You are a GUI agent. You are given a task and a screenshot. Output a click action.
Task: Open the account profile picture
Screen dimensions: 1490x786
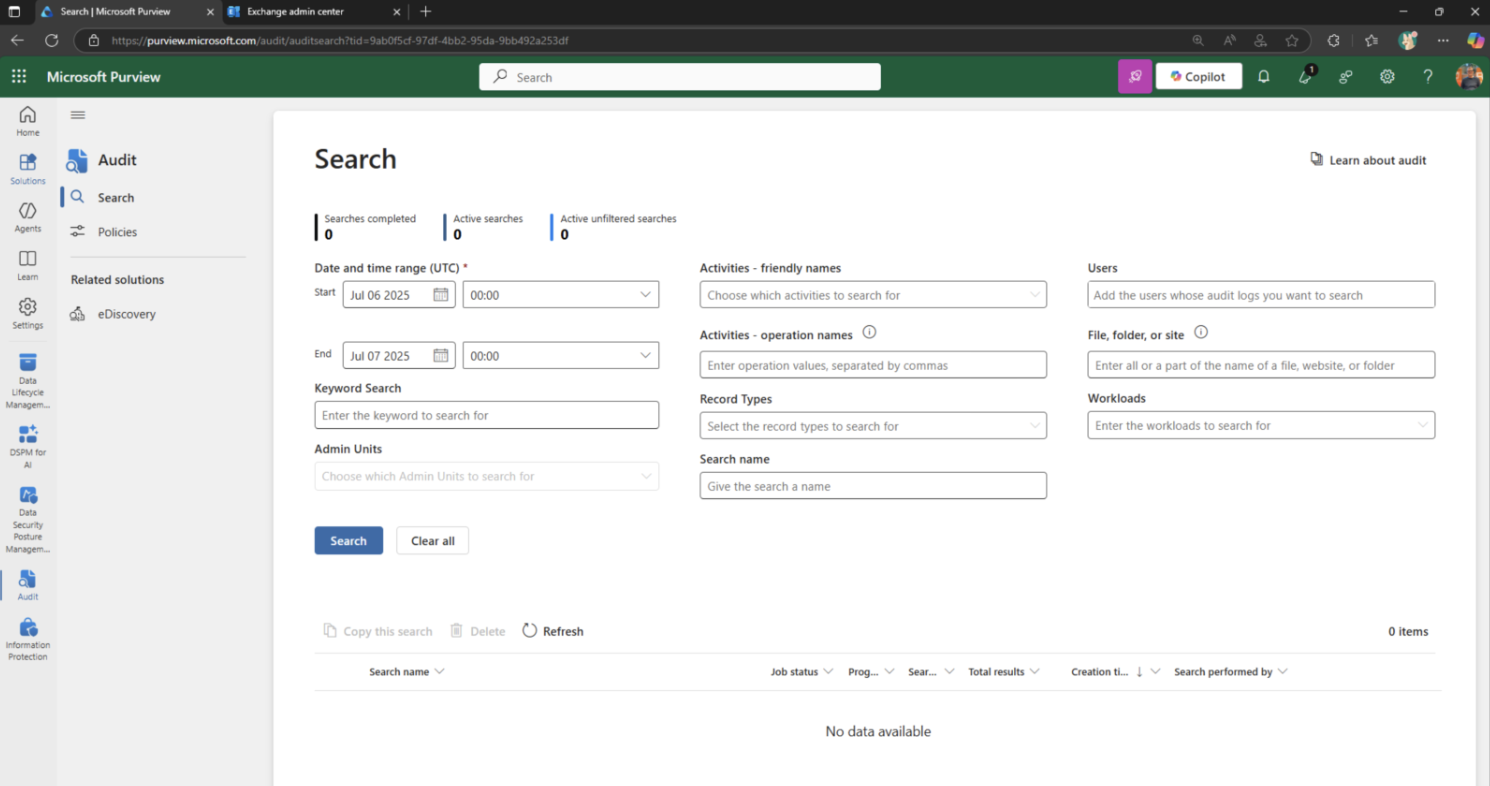coord(1469,77)
